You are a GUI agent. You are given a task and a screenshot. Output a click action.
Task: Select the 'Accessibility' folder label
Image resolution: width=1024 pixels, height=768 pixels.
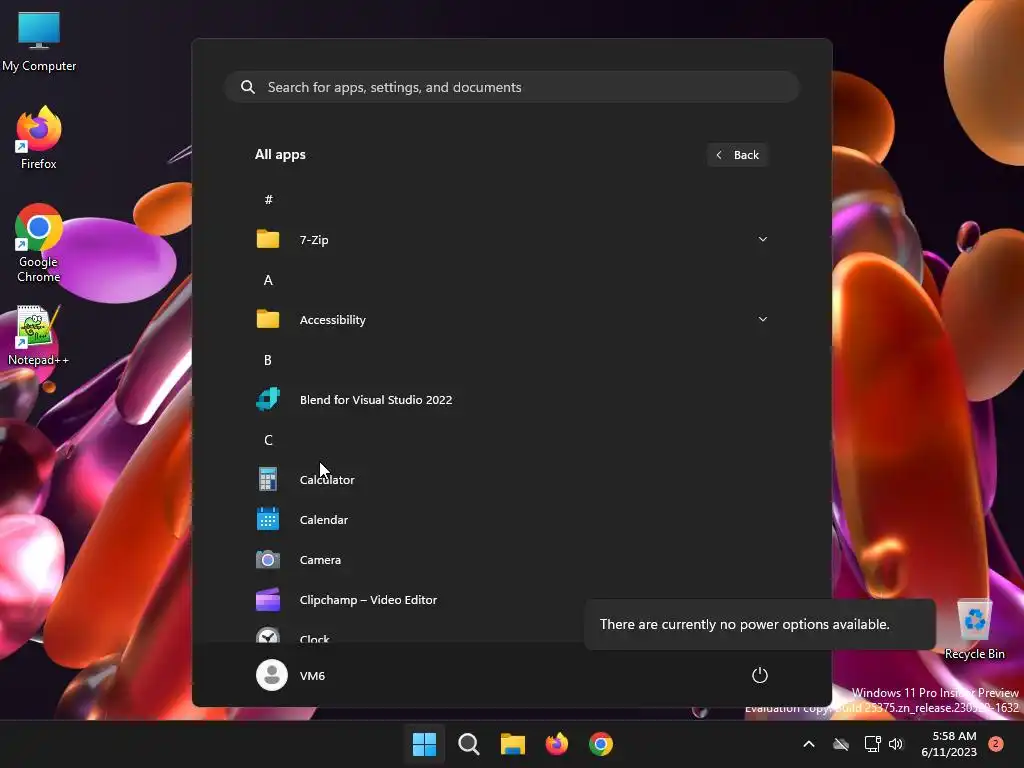332,319
